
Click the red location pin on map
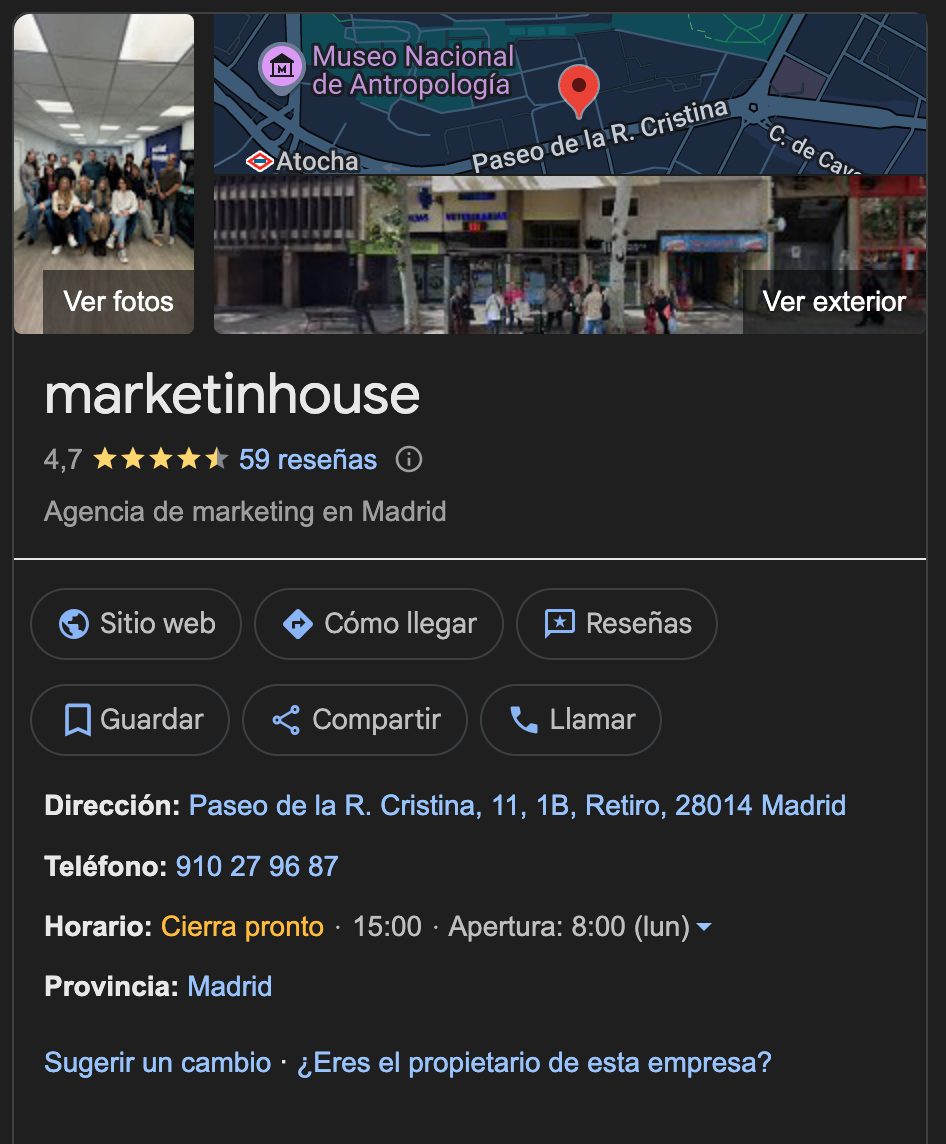point(578,90)
